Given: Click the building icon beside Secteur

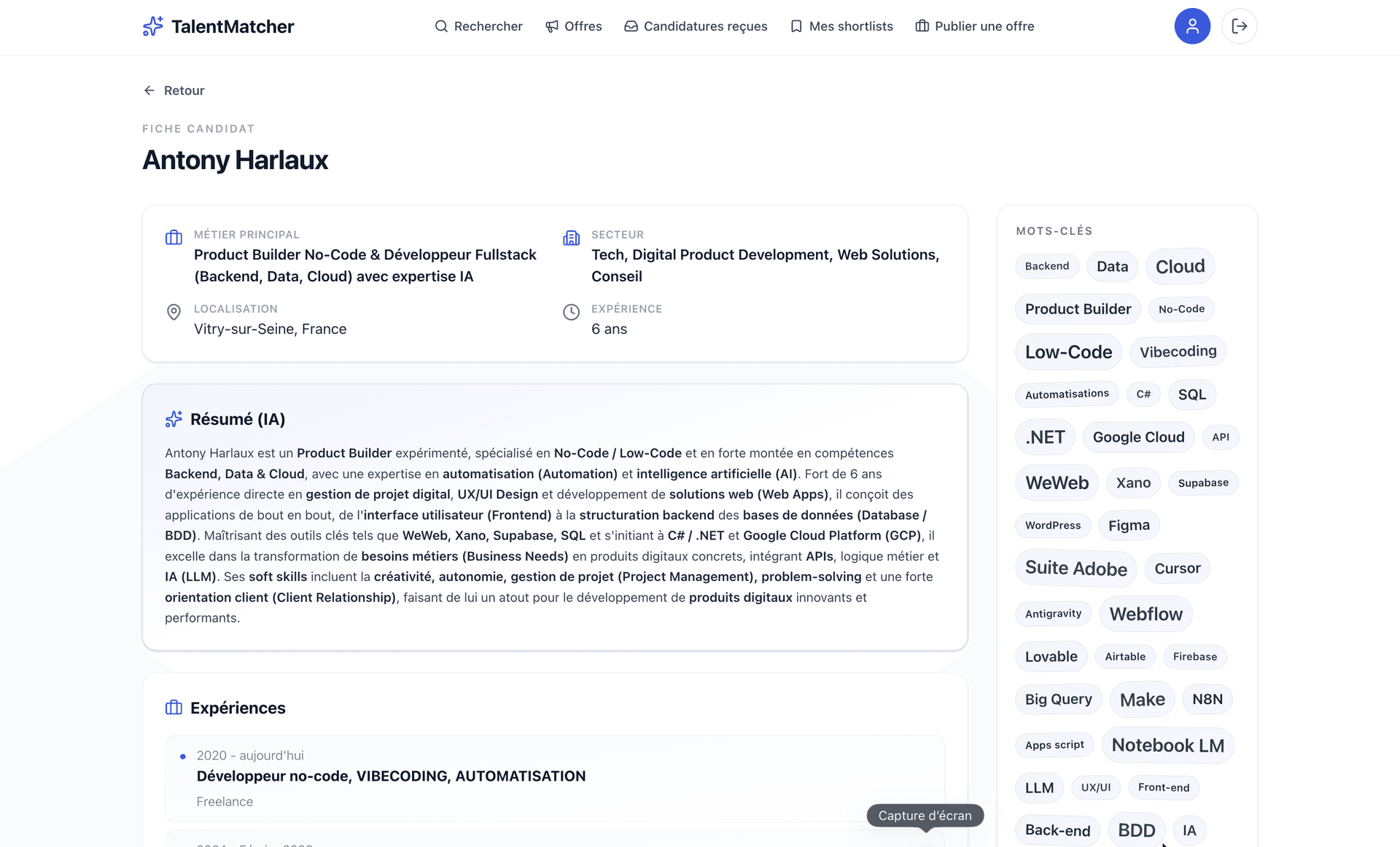Looking at the screenshot, I should [x=572, y=238].
